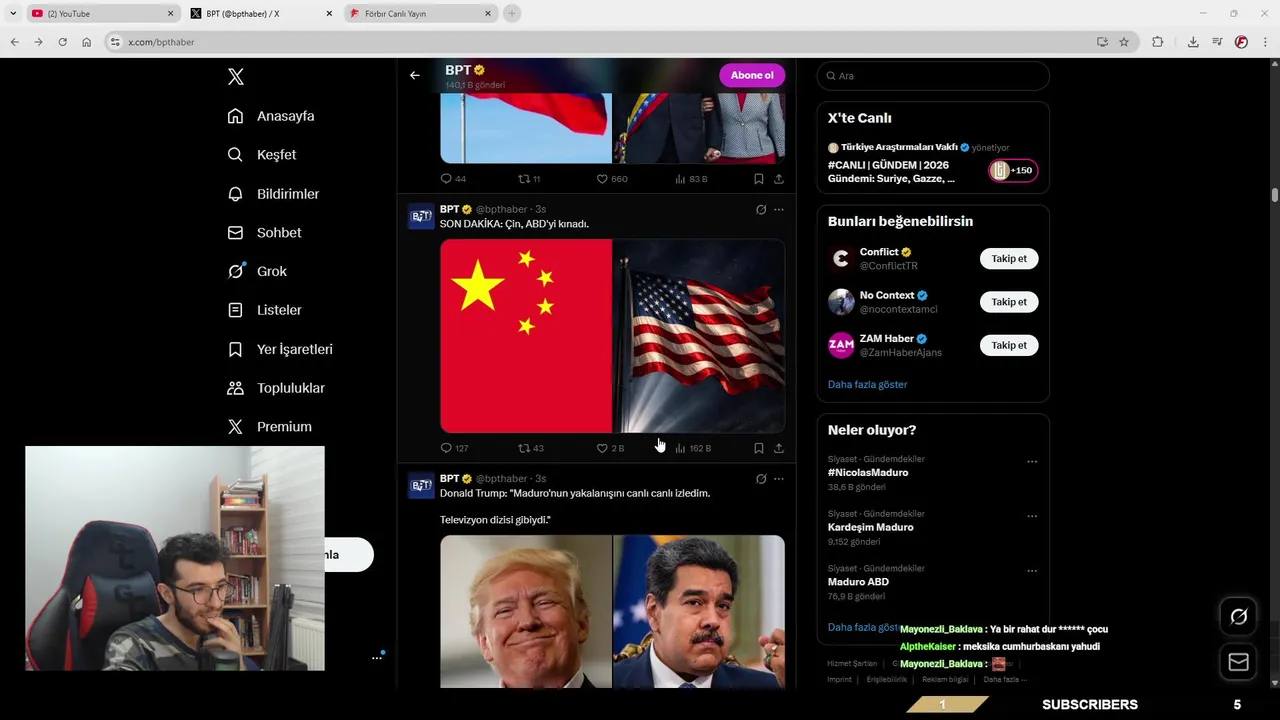The width and height of the screenshot is (1280, 720).
Task: Open Grok explain on Trump Maduro post
Action: click(x=760, y=479)
